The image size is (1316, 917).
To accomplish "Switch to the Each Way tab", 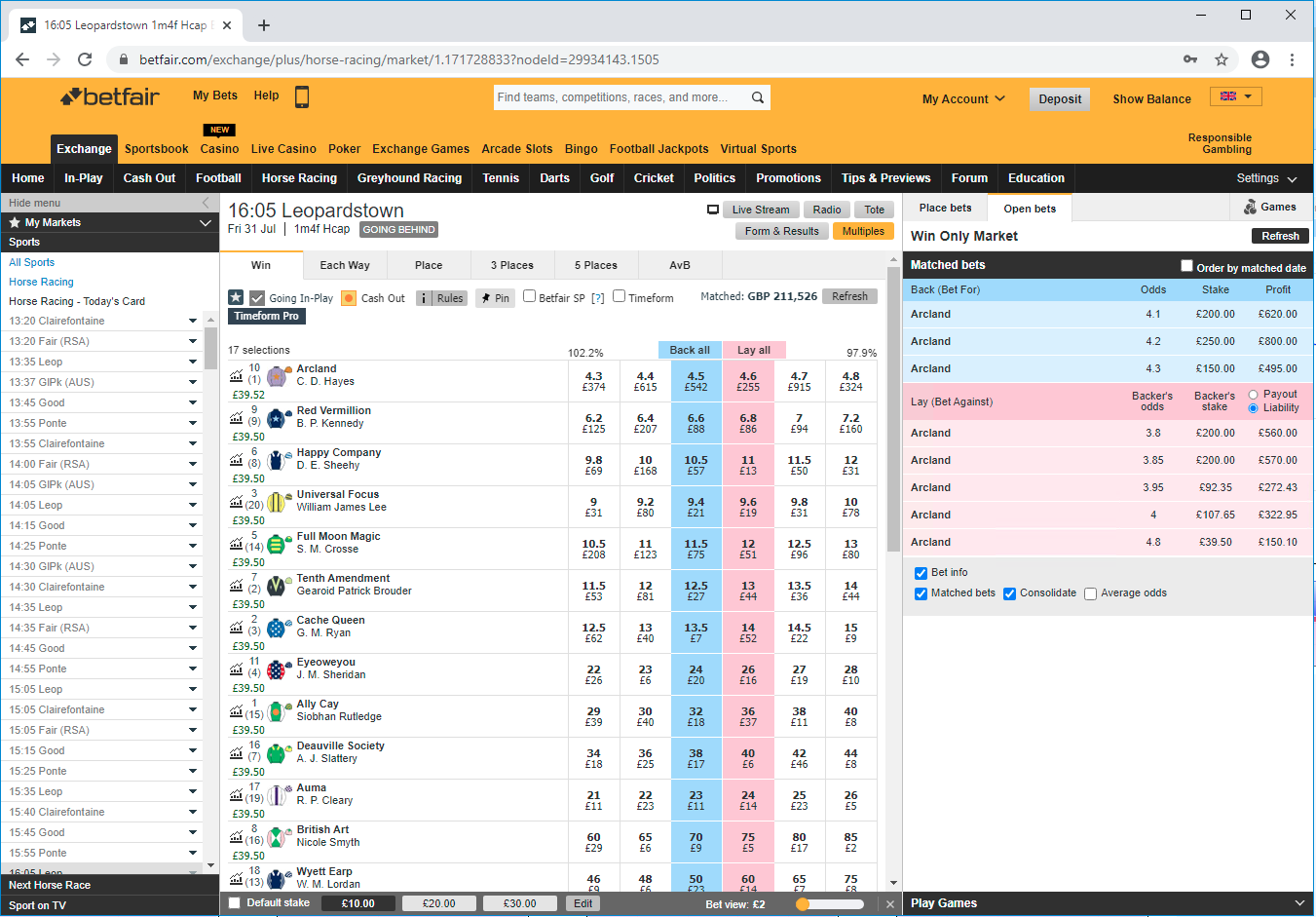I will [345, 265].
